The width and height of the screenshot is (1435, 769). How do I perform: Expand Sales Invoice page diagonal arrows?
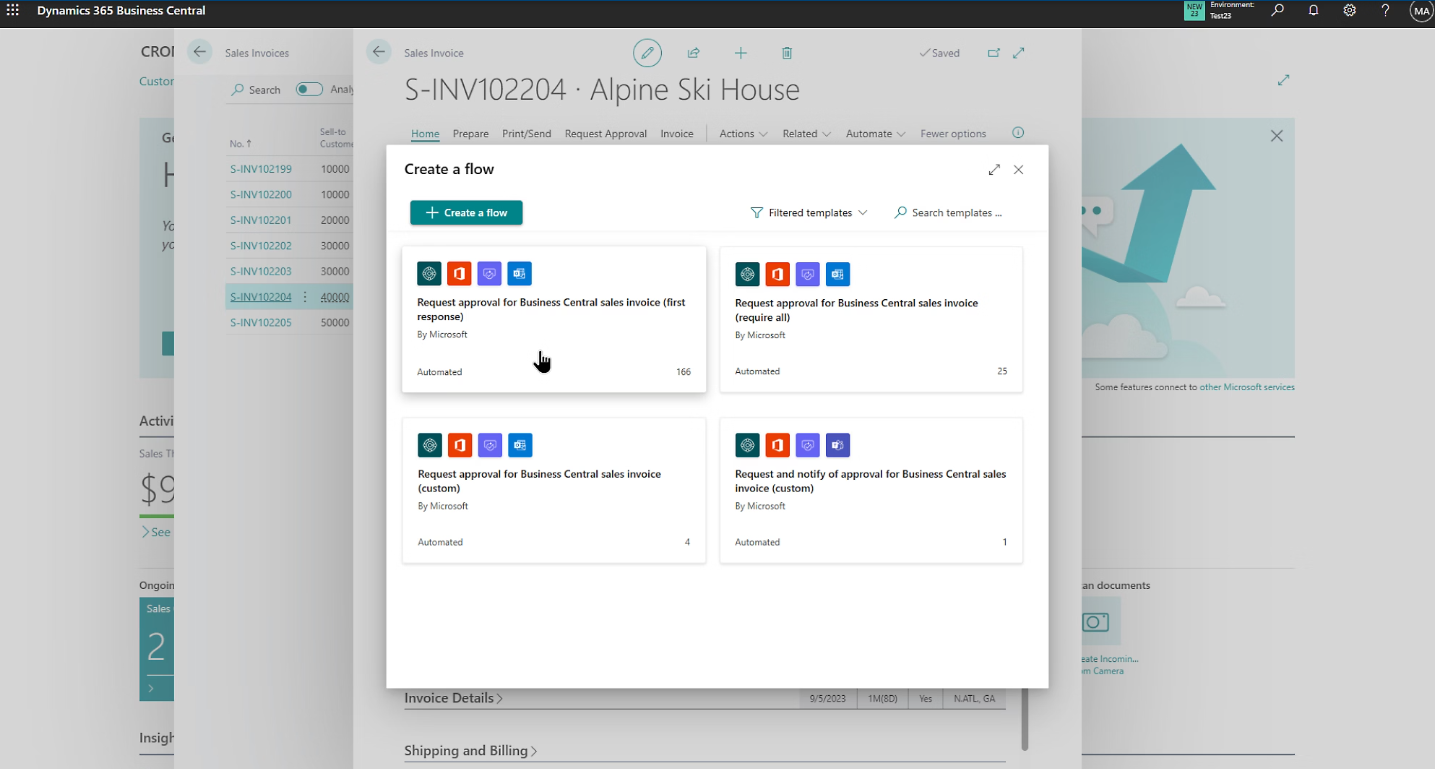click(1019, 53)
